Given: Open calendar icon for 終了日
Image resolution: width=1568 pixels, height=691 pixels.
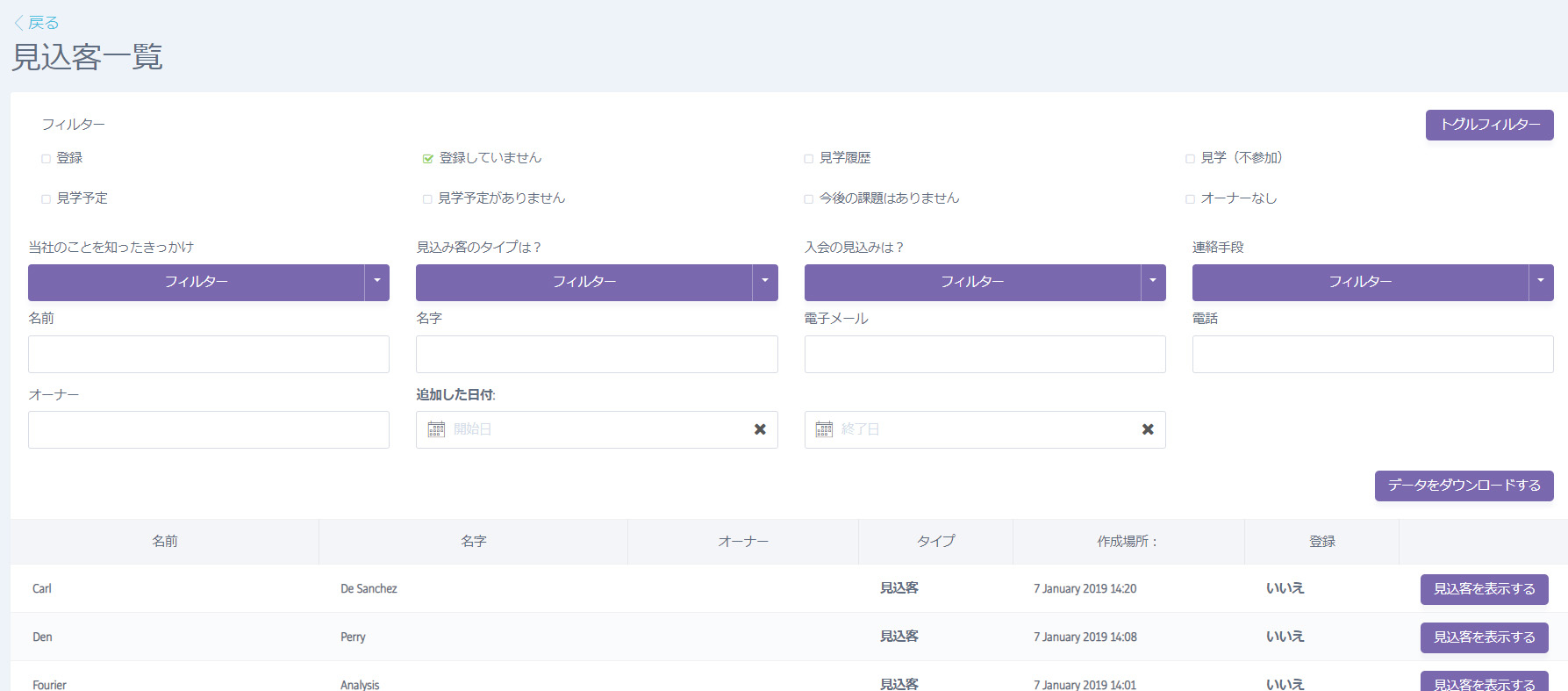Looking at the screenshot, I should pos(824,429).
